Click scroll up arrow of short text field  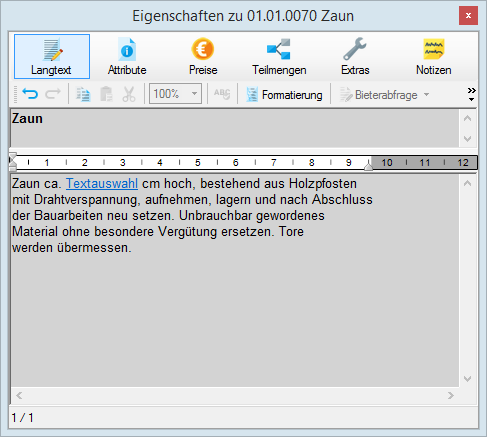click(x=467, y=118)
